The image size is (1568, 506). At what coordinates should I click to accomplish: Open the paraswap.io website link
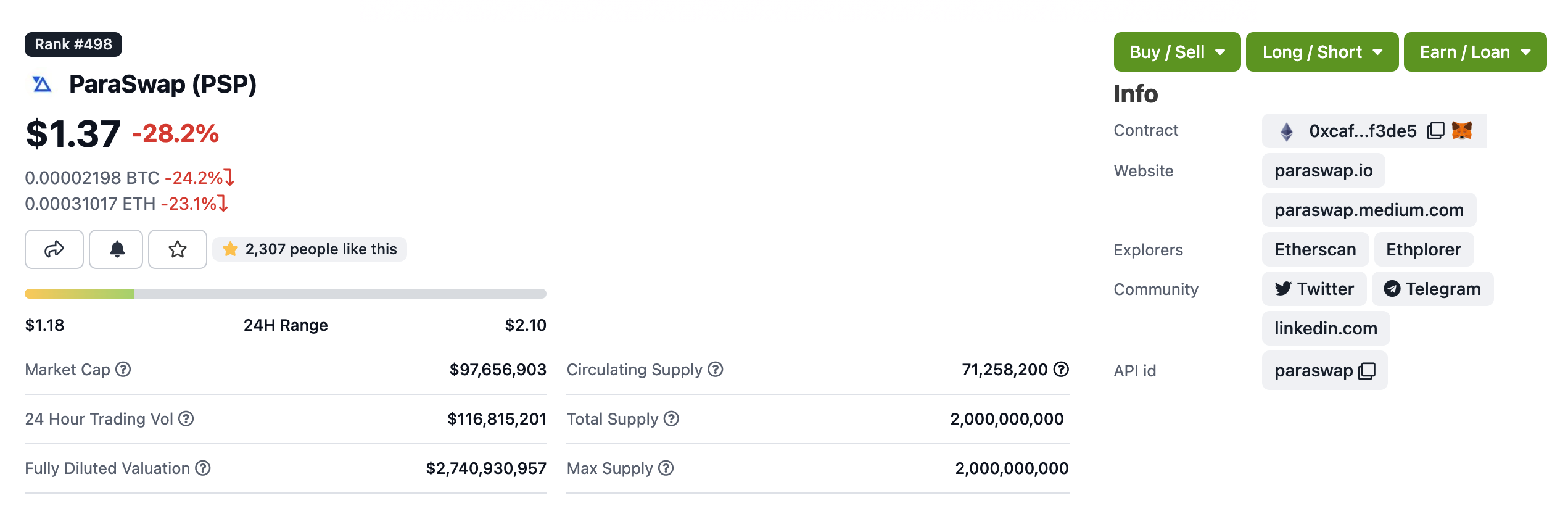1323,171
